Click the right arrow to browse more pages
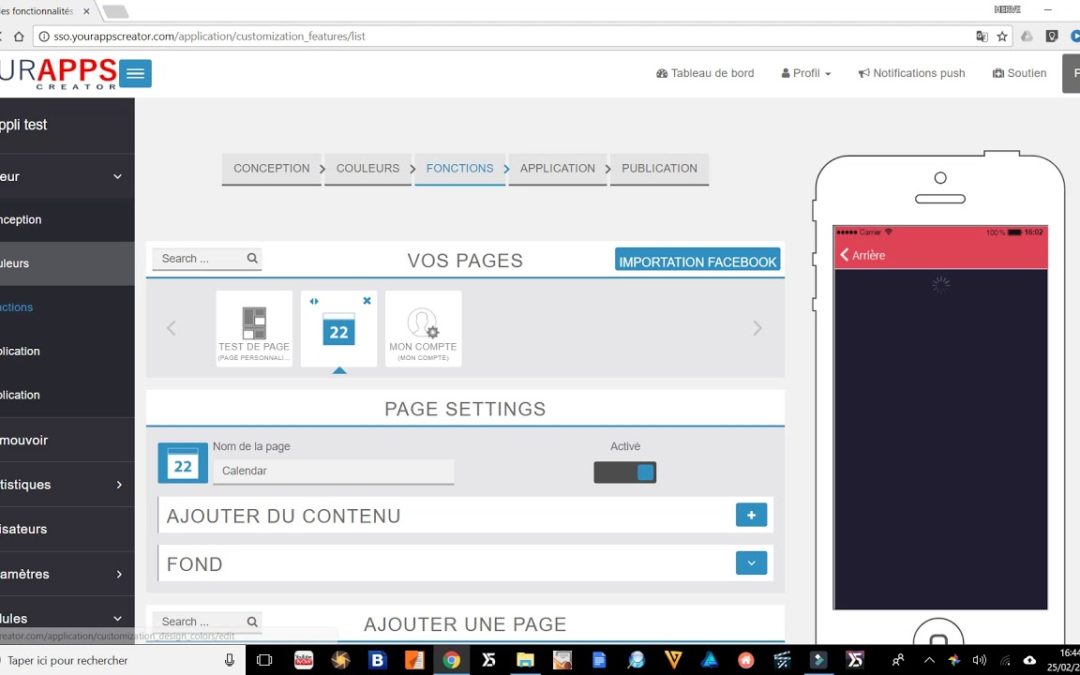Image resolution: width=1080 pixels, height=675 pixels. pyautogui.click(x=757, y=328)
